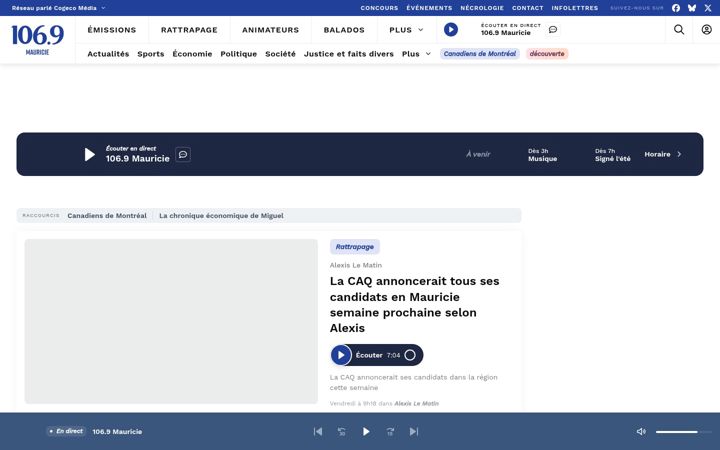Viewport: 720px width, 450px height.
Task: Open ÉVÉNEMENTS top link
Action: coord(429,8)
